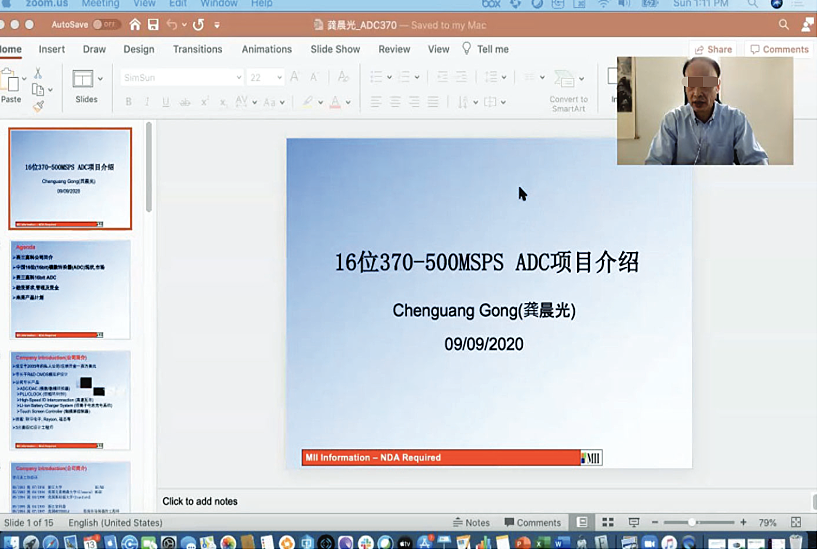Image resolution: width=818 pixels, height=551 pixels.
Task: Expand the numbering list dropdown arrow
Action: point(417,77)
